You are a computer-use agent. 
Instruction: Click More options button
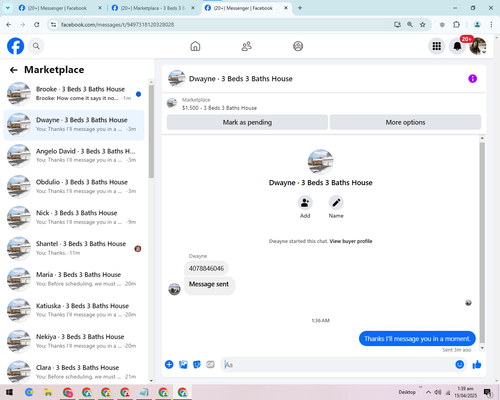(405, 122)
